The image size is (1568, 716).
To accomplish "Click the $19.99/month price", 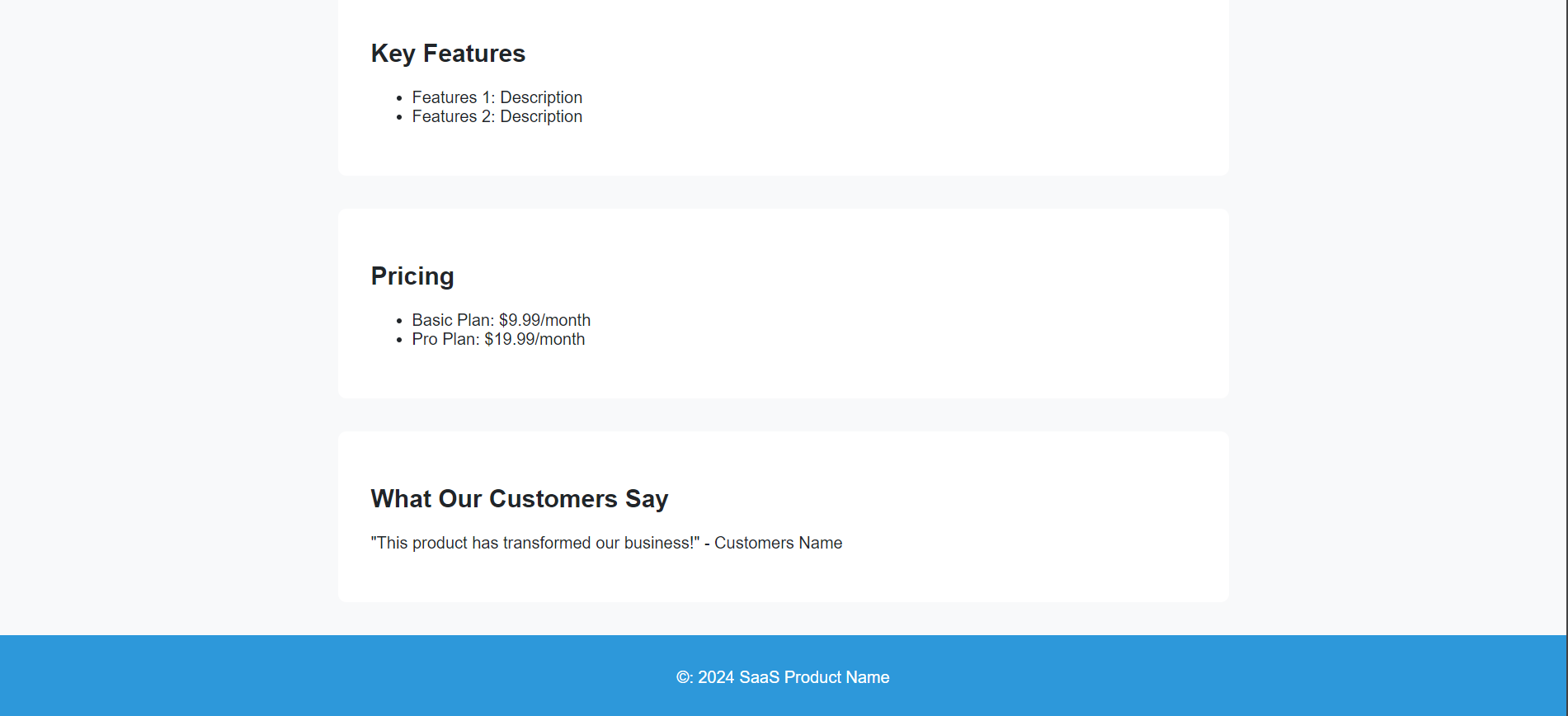I will click(534, 339).
